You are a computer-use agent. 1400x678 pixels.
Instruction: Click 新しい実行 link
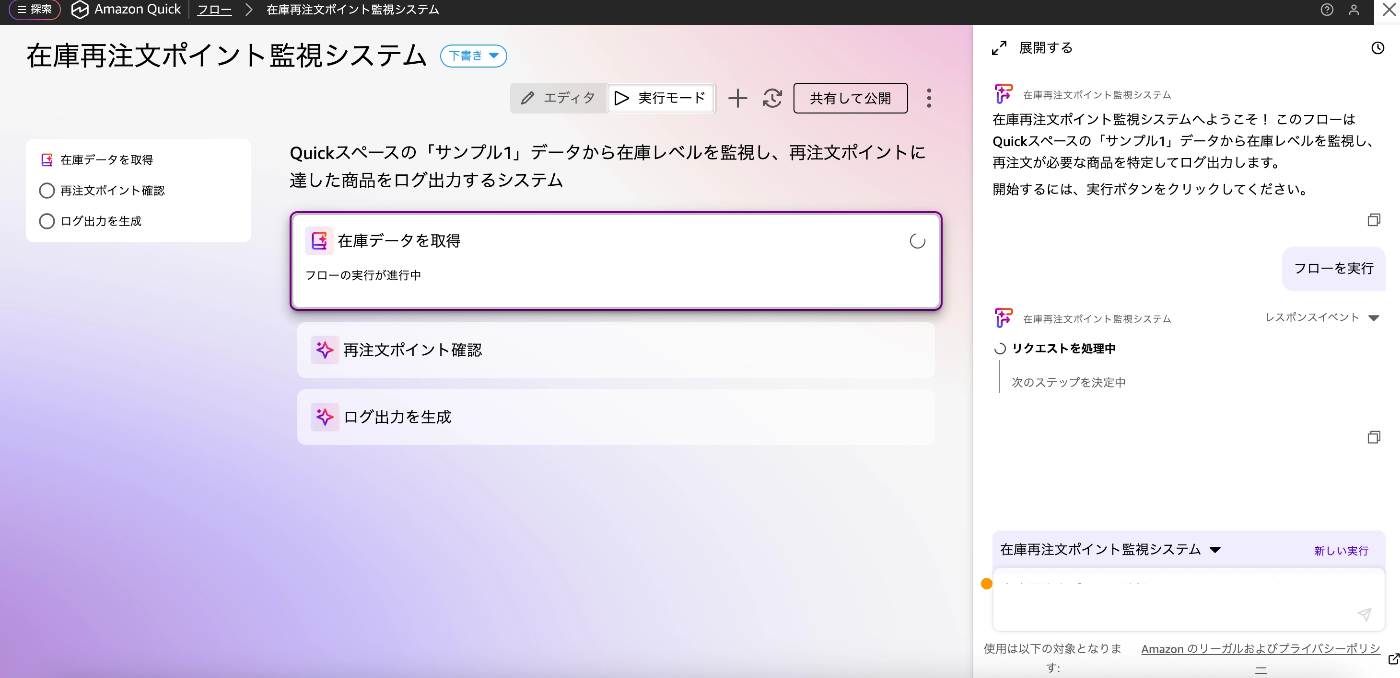click(x=1341, y=551)
